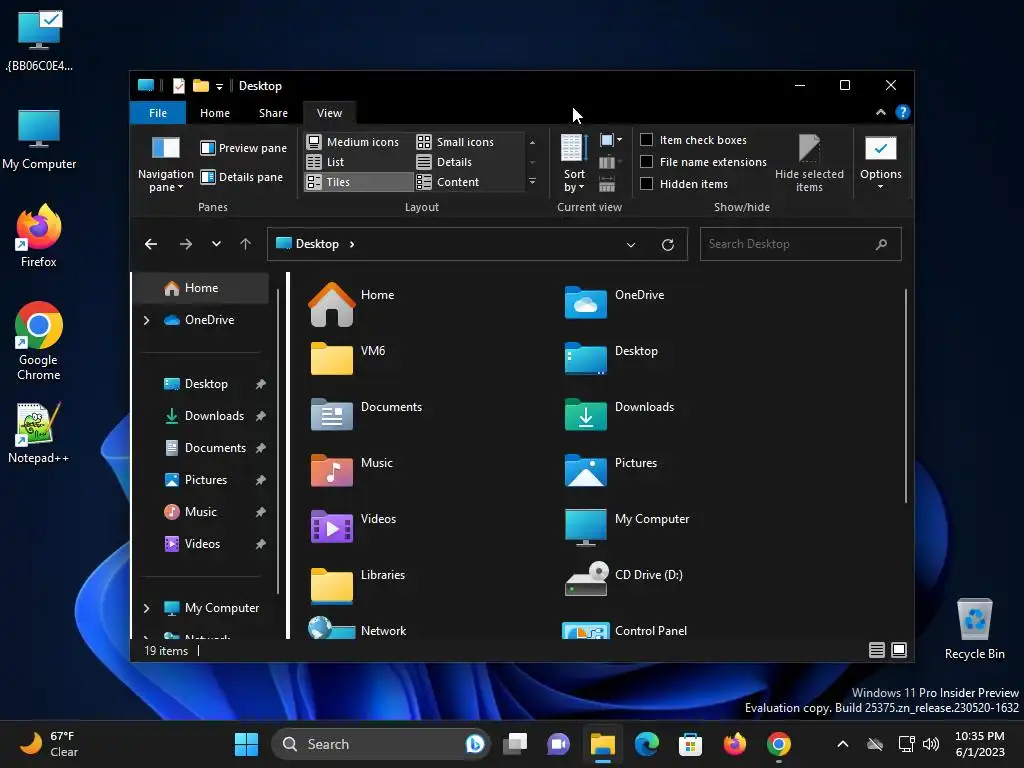Click the Properties quick access icon
This screenshot has height=768, width=1024.
(x=178, y=86)
